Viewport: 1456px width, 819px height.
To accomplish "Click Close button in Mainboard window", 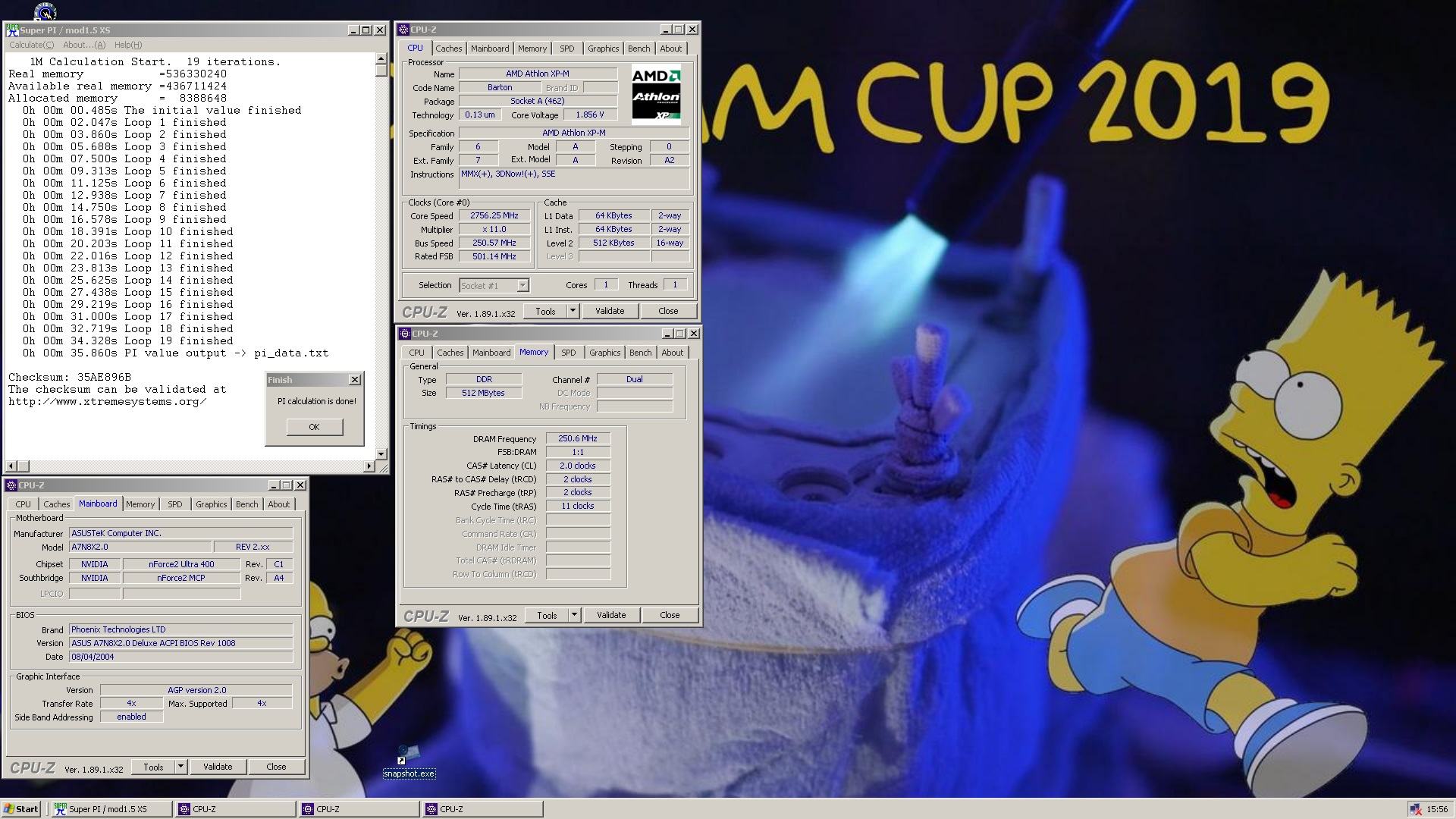I will 276,767.
